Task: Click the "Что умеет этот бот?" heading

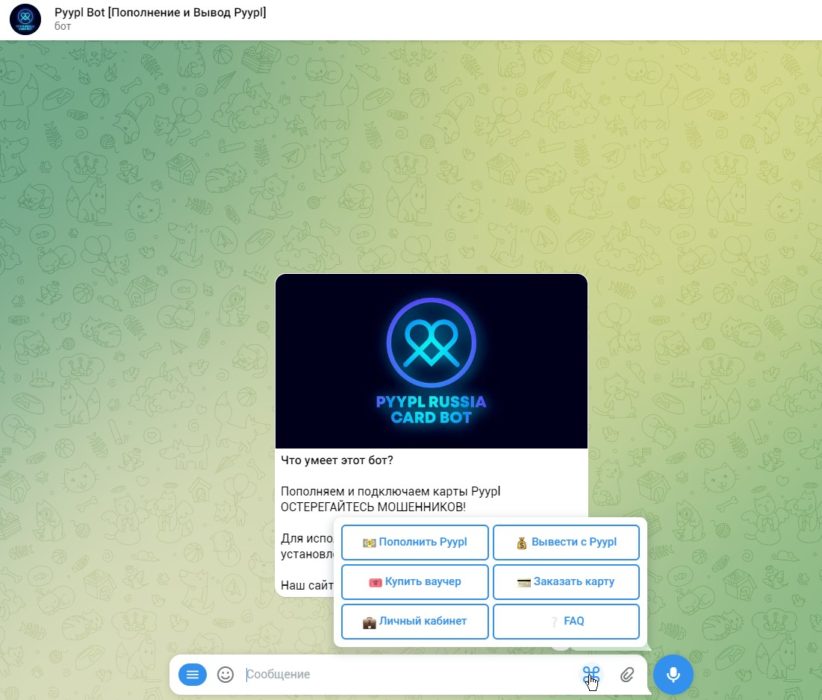Action: tap(337, 461)
